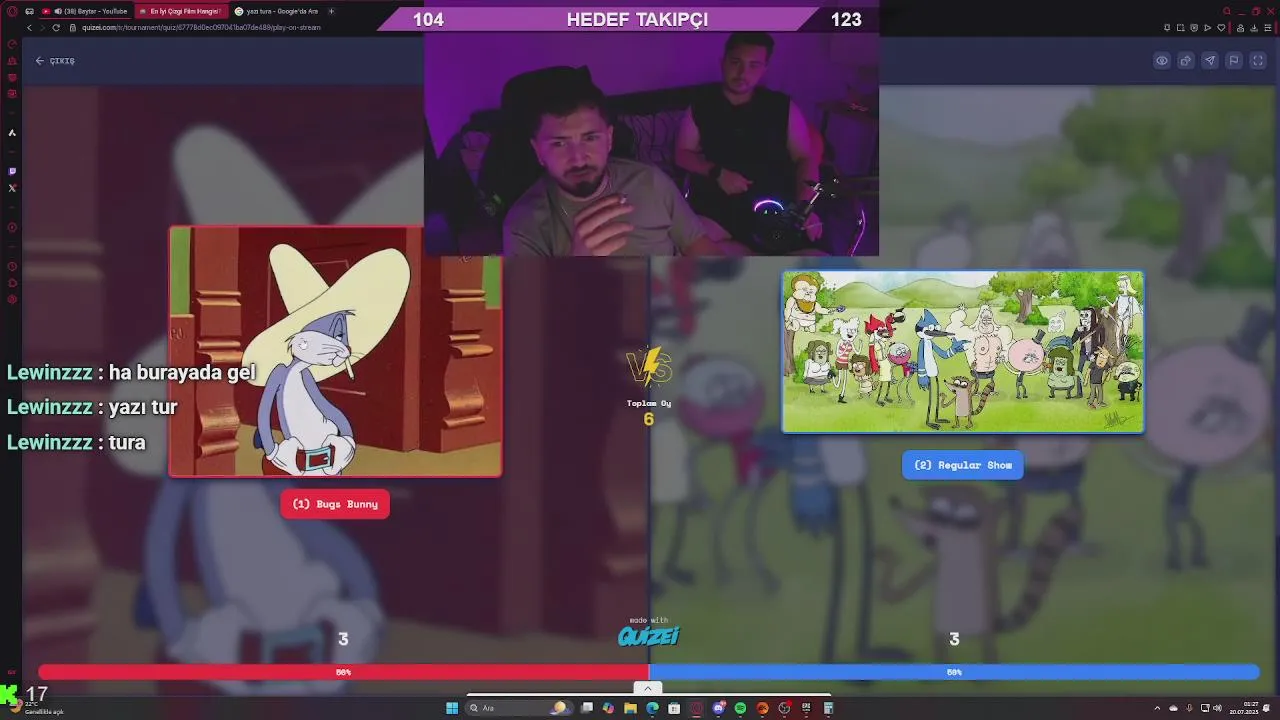1280x720 pixels.
Task: Open Spotify from the taskbar
Action: tap(740, 708)
